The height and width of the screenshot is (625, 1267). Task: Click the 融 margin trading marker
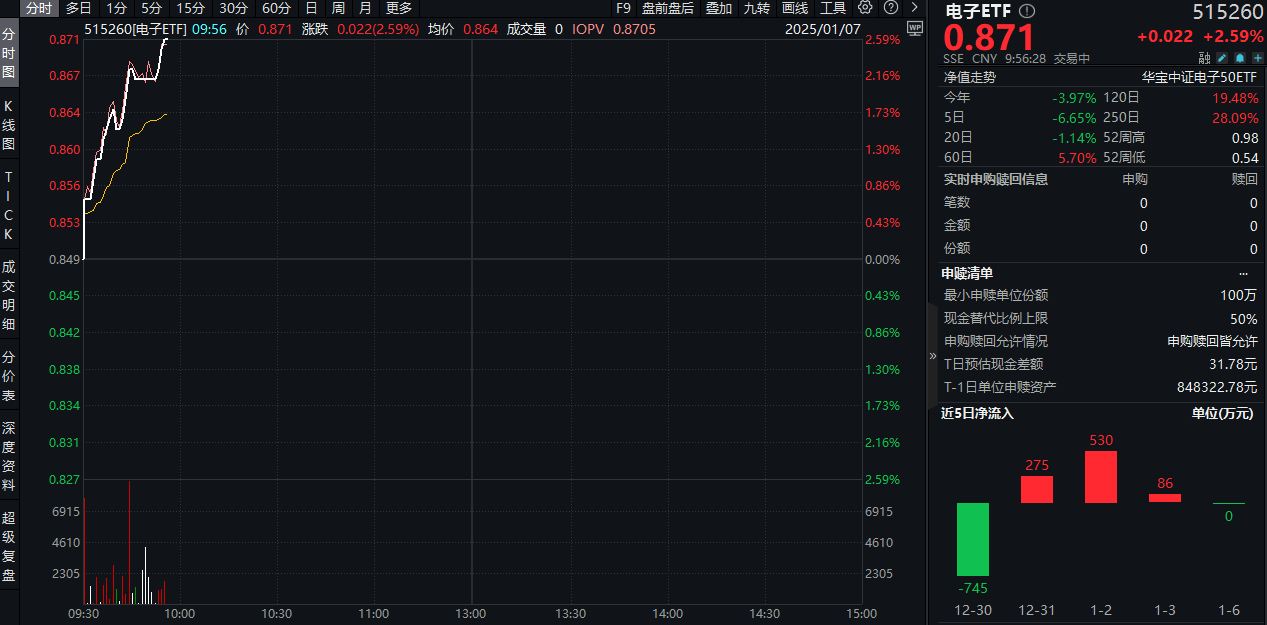tap(1204, 58)
